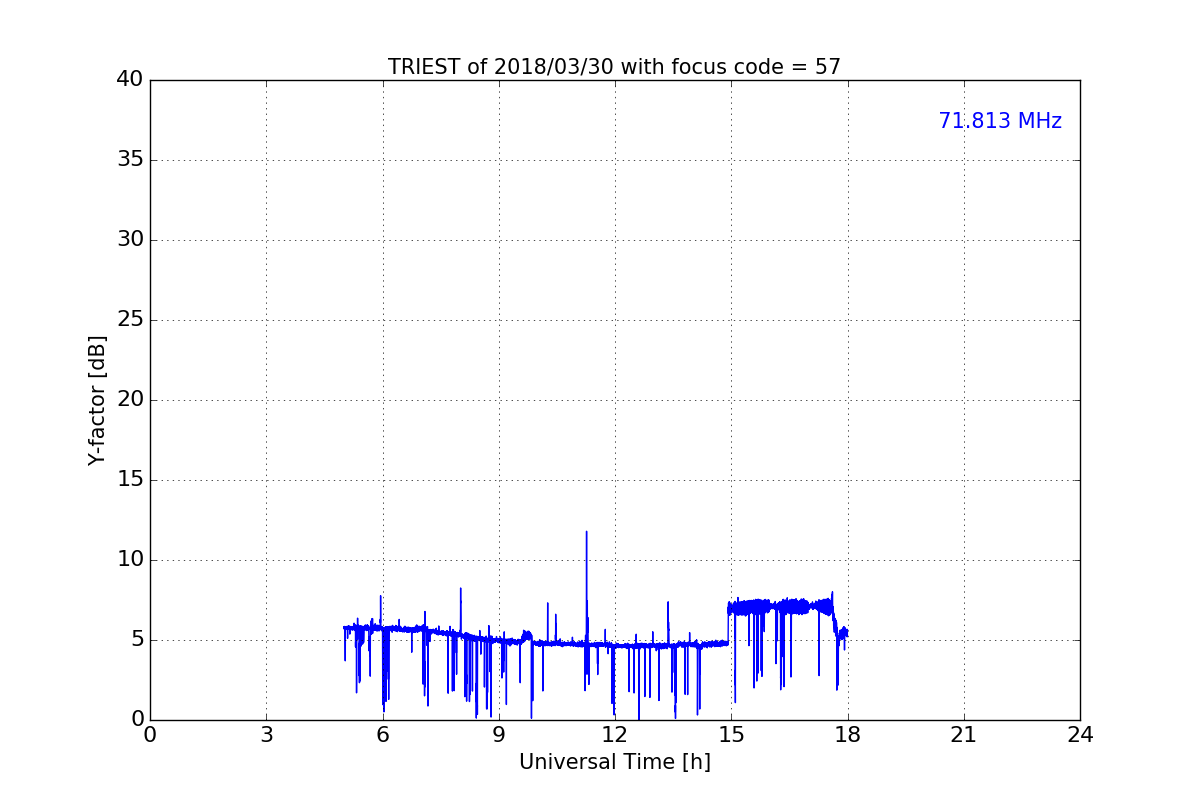Image resolution: width=1200 pixels, height=800 pixels.
Task: Click the 'Y-factor [dB]' axis label
Action: tap(97, 400)
